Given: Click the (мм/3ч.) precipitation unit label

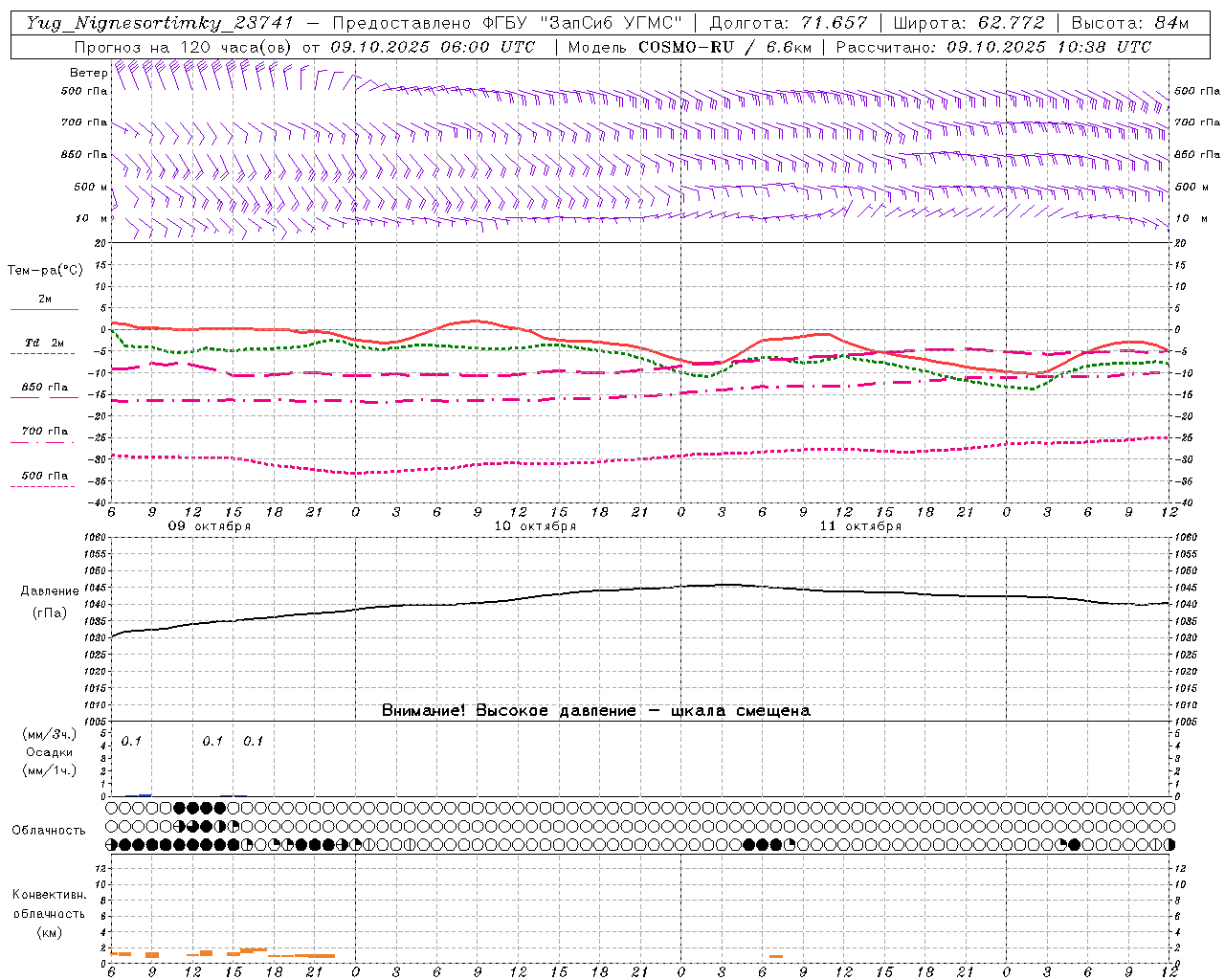Looking at the screenshot, I should tap(50, 735).
